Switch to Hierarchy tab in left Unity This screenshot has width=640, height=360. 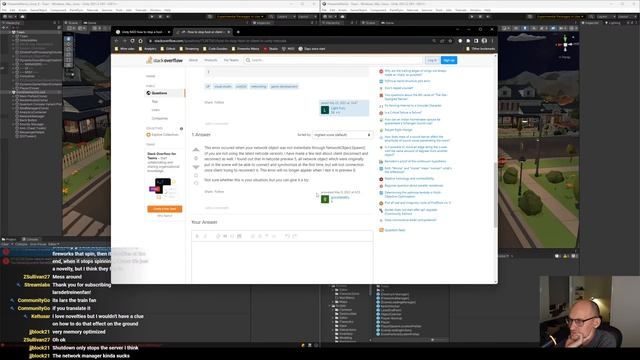coord(13,23)
